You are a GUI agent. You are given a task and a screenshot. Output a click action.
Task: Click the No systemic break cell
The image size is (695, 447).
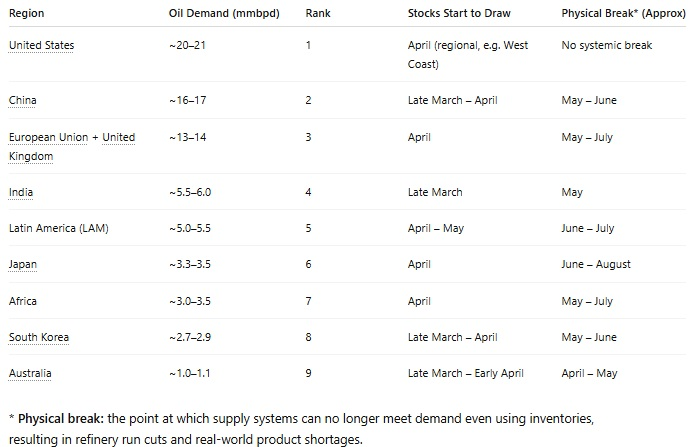tap(606, 45)
